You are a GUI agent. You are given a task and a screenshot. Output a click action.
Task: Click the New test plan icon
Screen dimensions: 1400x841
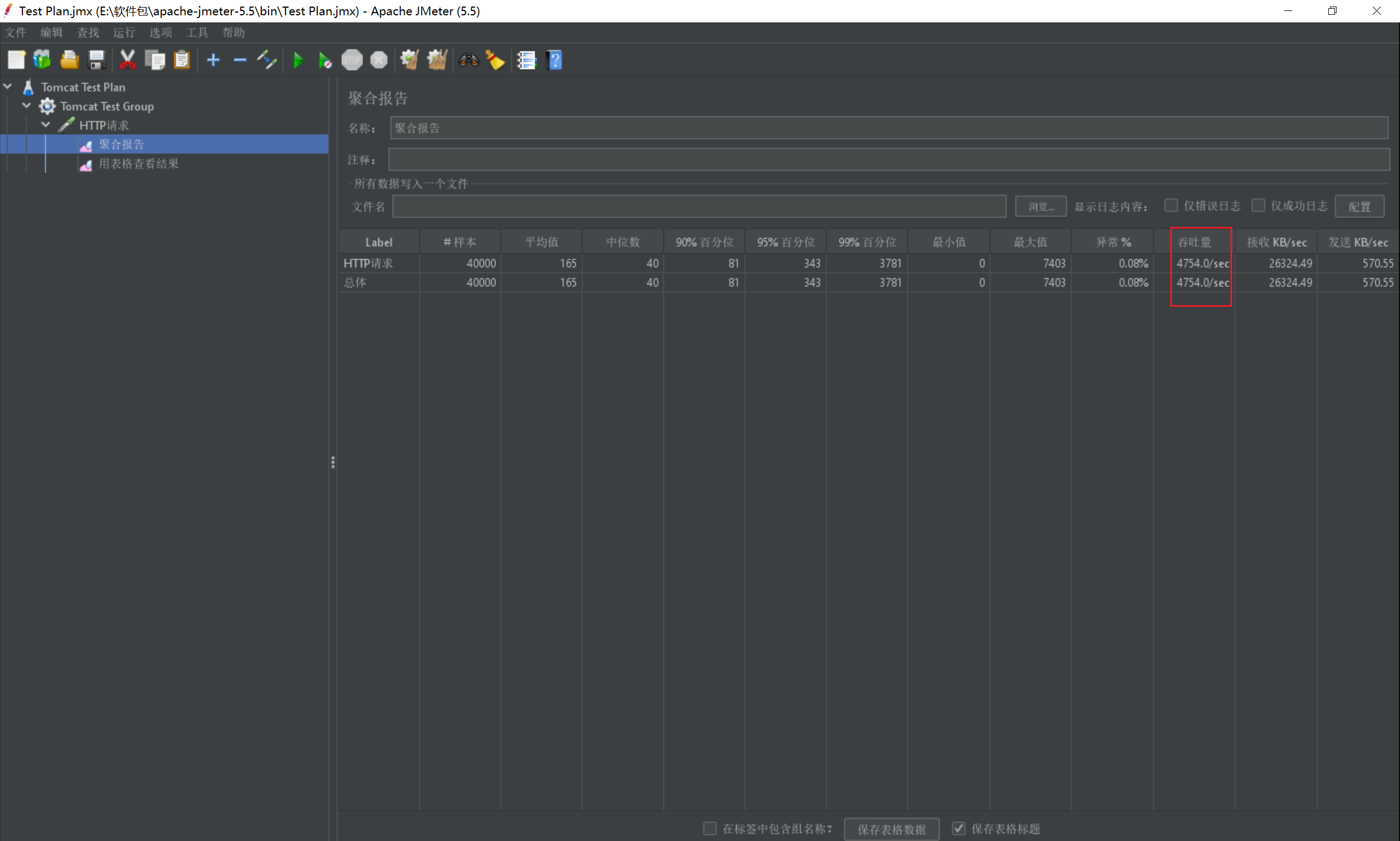pyautogui.click(x=16, y=60)
